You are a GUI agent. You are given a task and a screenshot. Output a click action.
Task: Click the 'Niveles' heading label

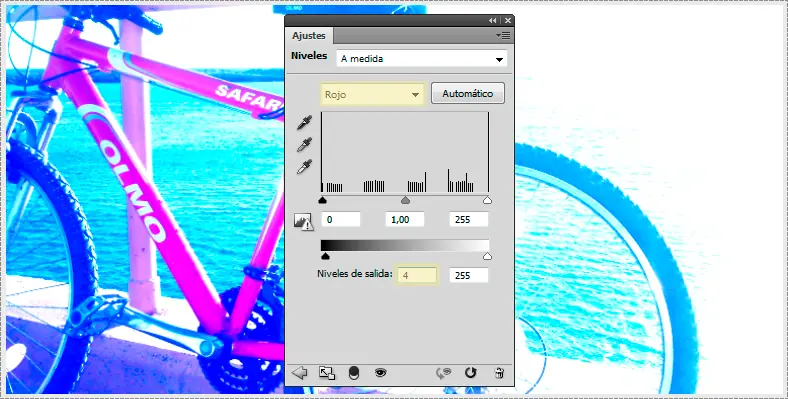309,56
